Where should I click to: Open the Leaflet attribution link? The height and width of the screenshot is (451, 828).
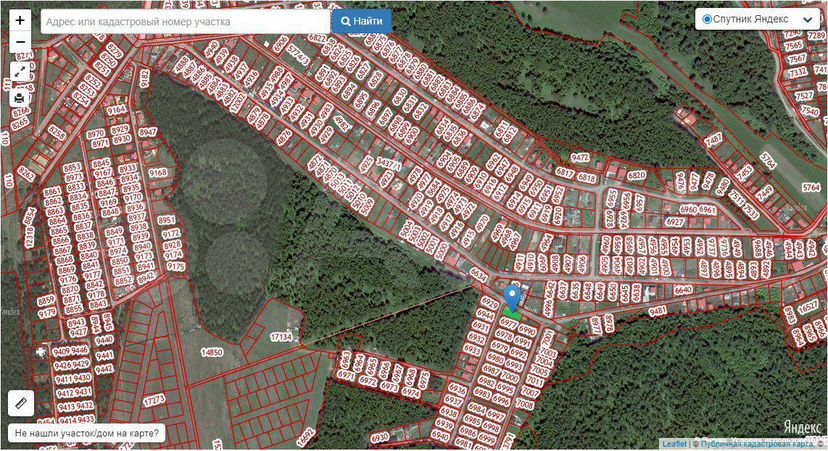[x=673, y=444]
